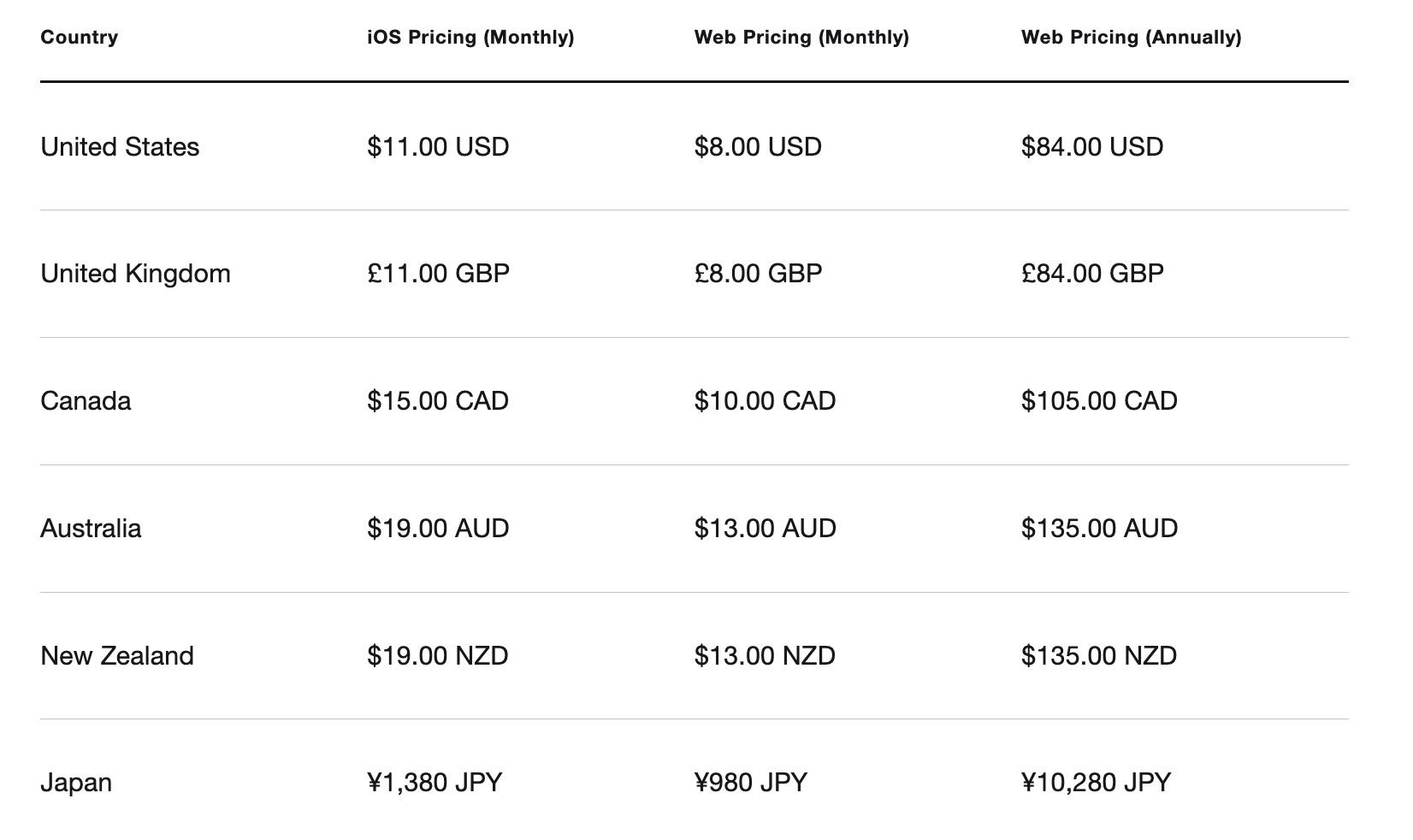Click the $105.00 CAD annual price
1413x840 pixels.
(1099, 401)
